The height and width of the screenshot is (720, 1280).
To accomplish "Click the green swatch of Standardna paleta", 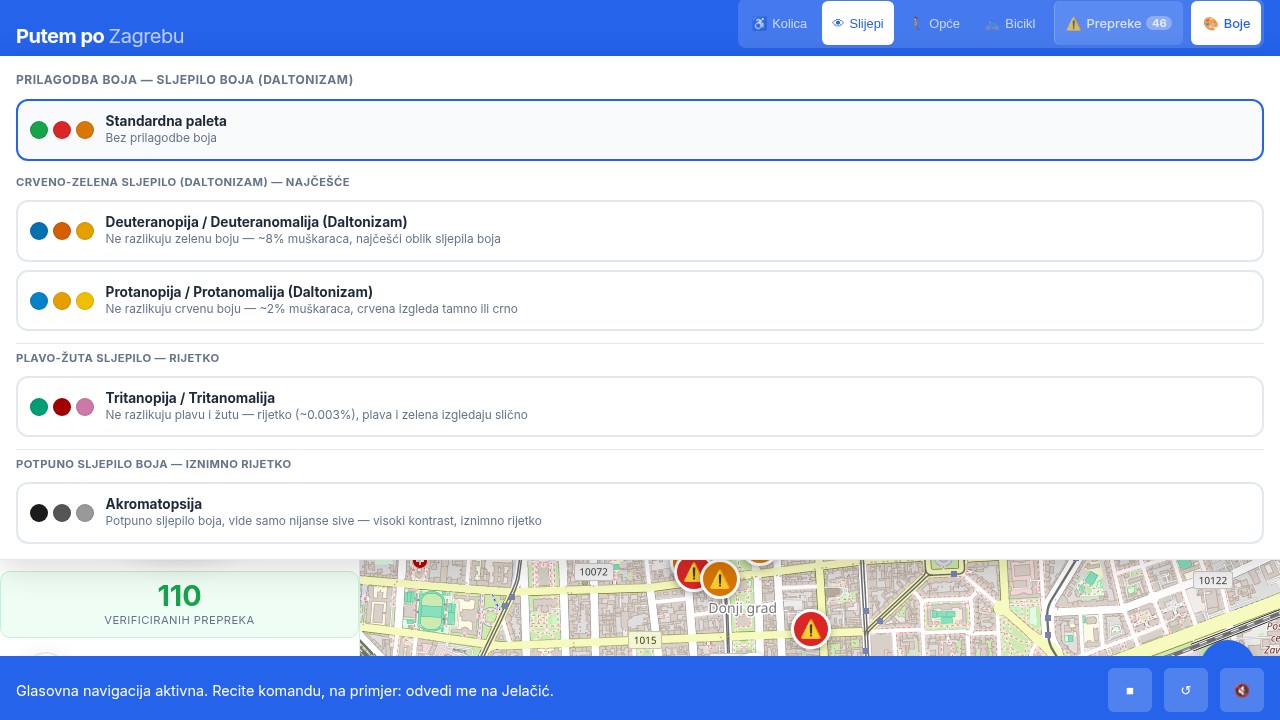I will pyautogui.click(x=39, y=130).
